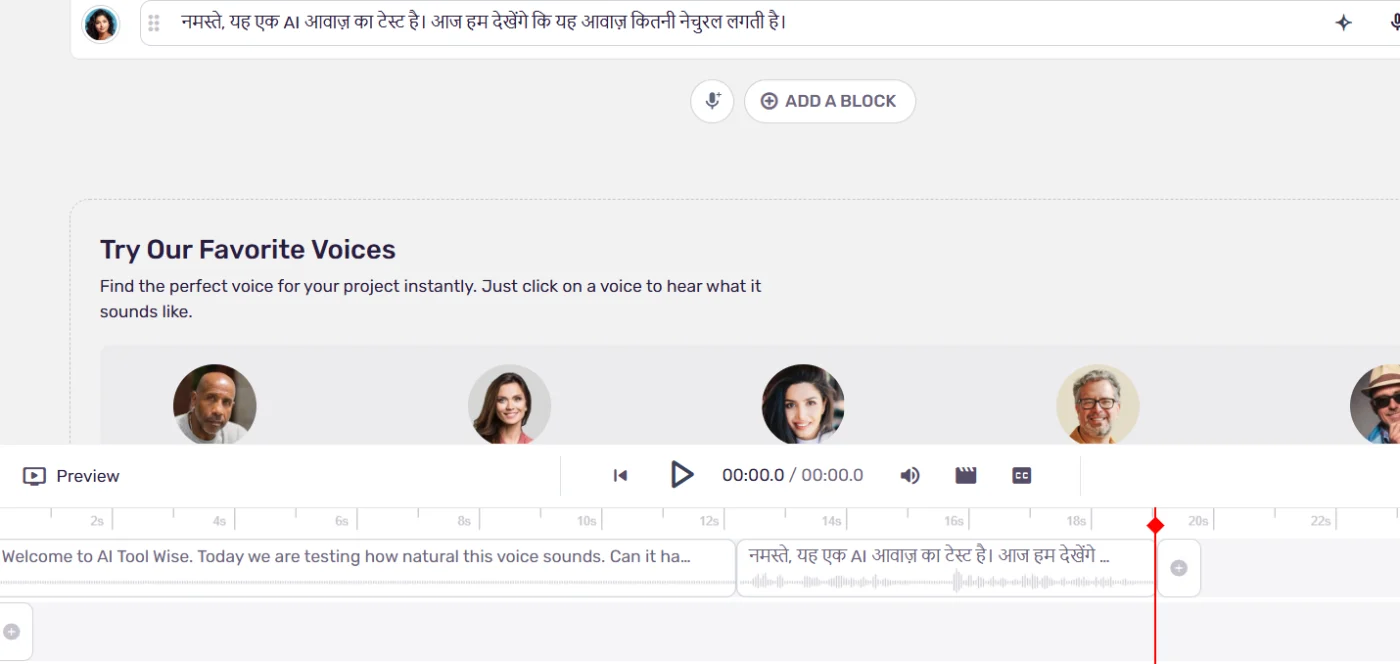Viewport: 1400px width, 664px height.
Task: Select the Hindi audio clip on the timeline
Action: [x=946, y=568]
